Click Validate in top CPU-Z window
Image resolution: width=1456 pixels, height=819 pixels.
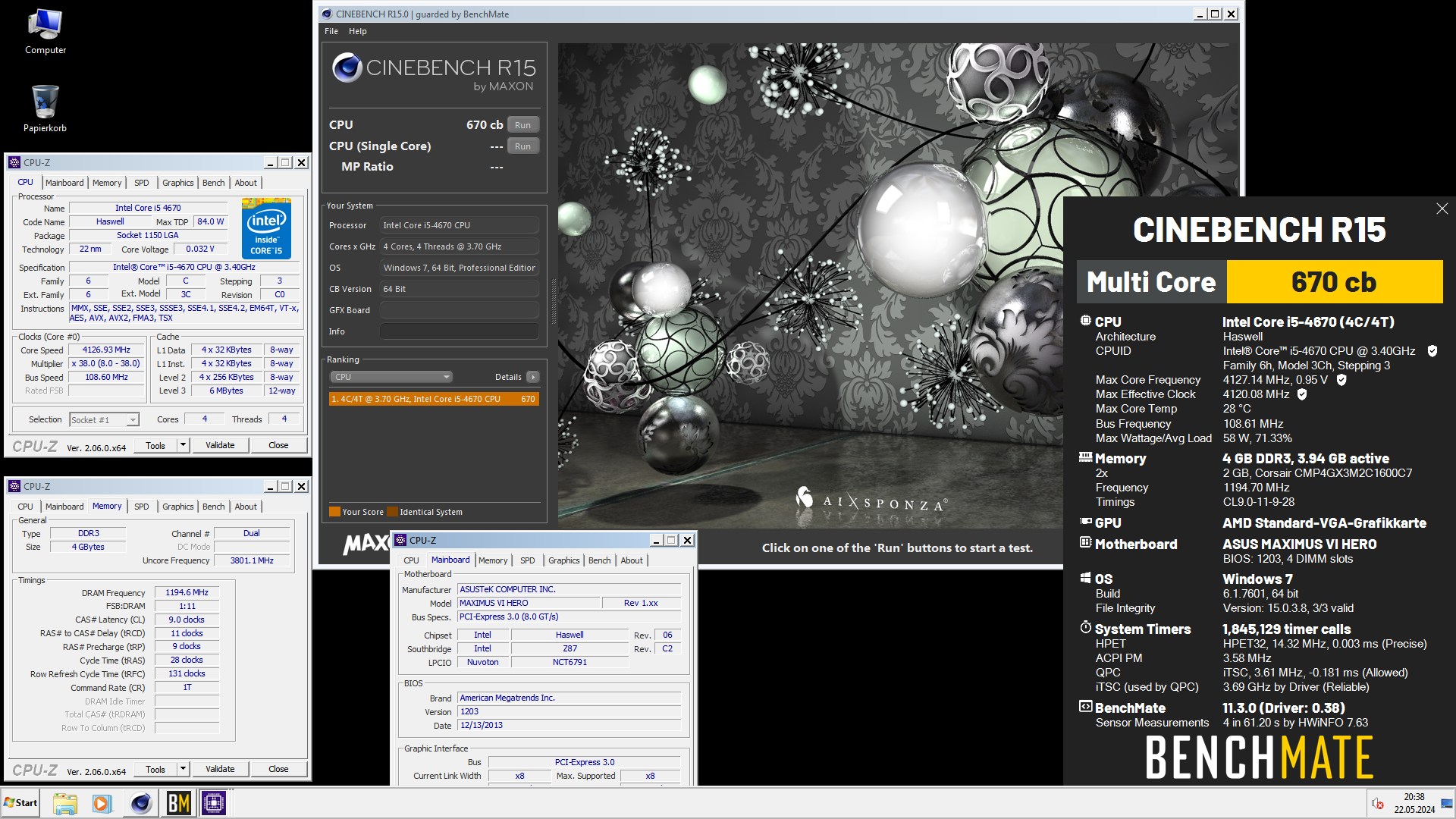tap(220, 445)
